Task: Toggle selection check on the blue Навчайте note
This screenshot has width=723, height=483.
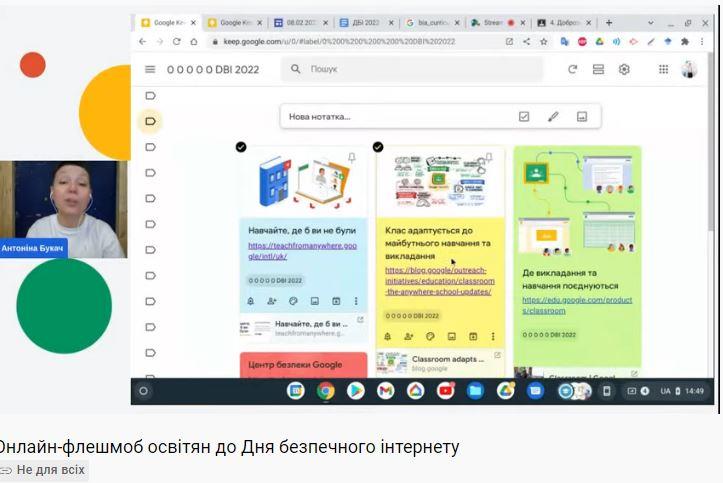Action: [x=241, y=147]
